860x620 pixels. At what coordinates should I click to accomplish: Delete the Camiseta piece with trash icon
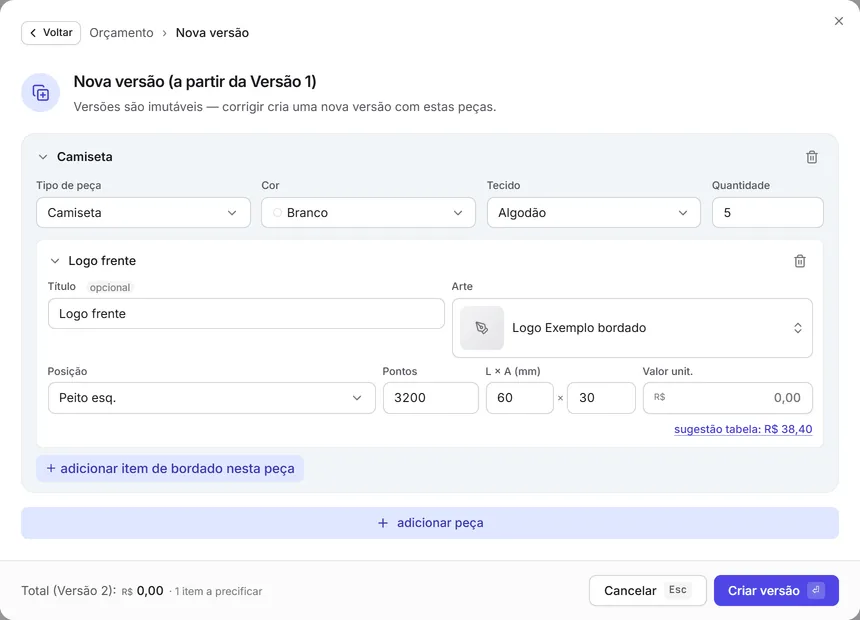point(812,157)
